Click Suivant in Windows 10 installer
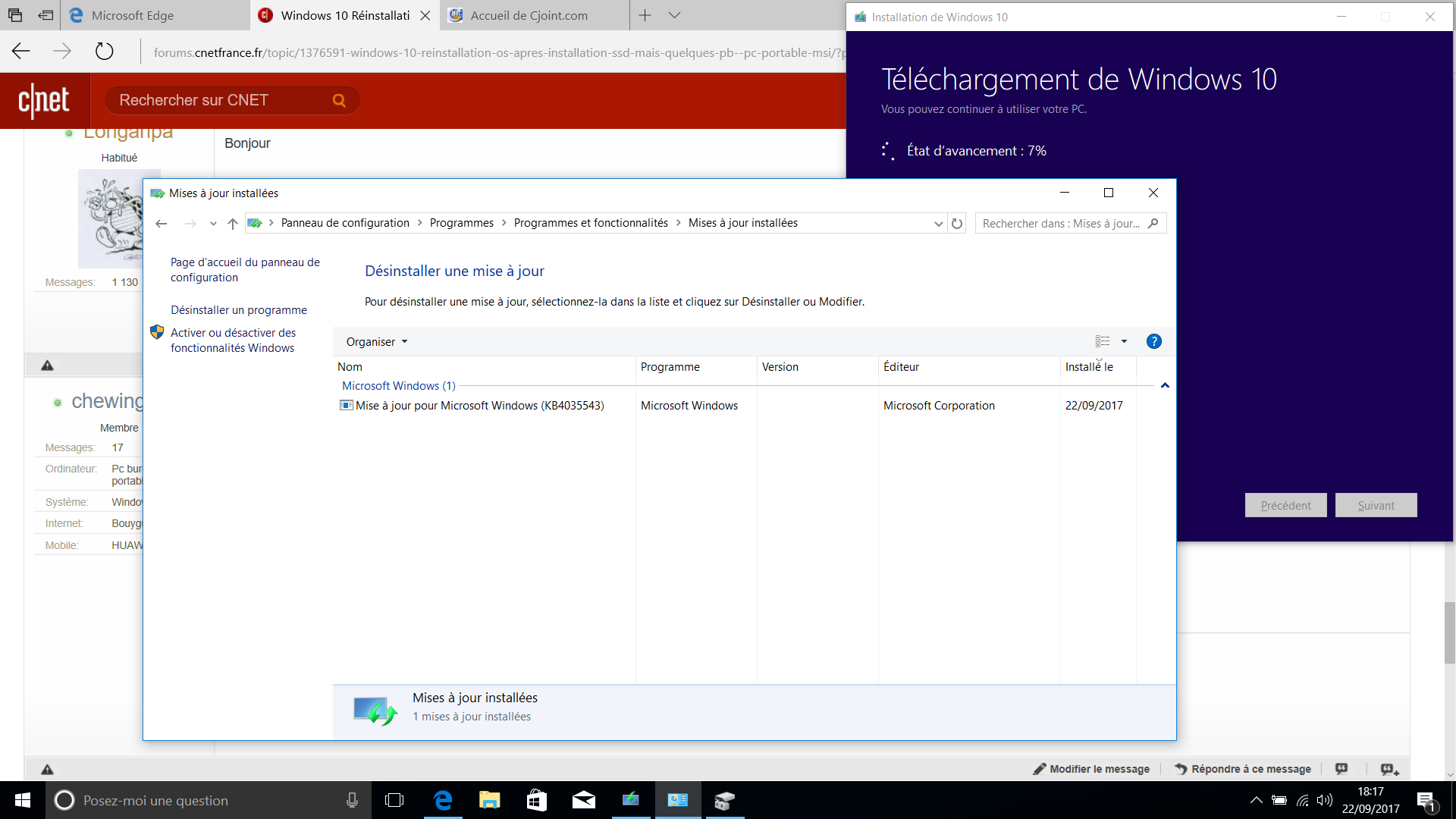Image resolution: width=1456 pixels, height=819 pixels. (x=1376, y=506)
